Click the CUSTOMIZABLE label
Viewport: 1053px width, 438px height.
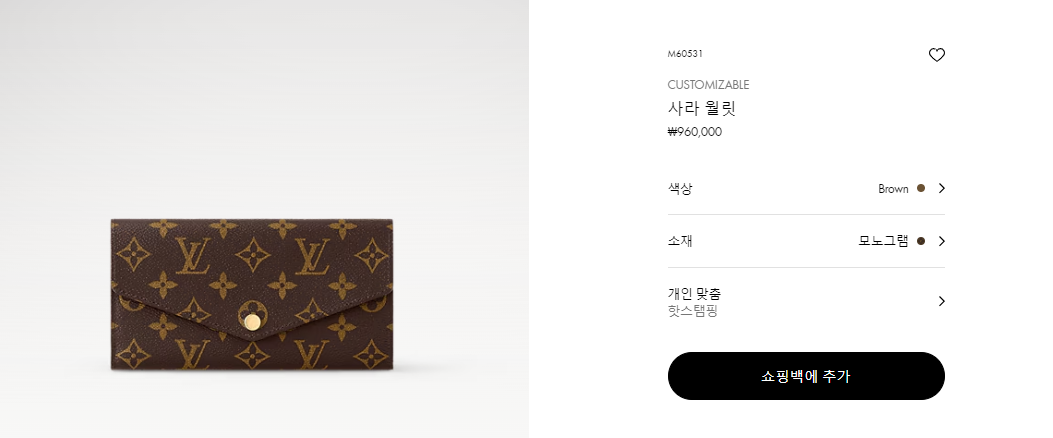708,85
